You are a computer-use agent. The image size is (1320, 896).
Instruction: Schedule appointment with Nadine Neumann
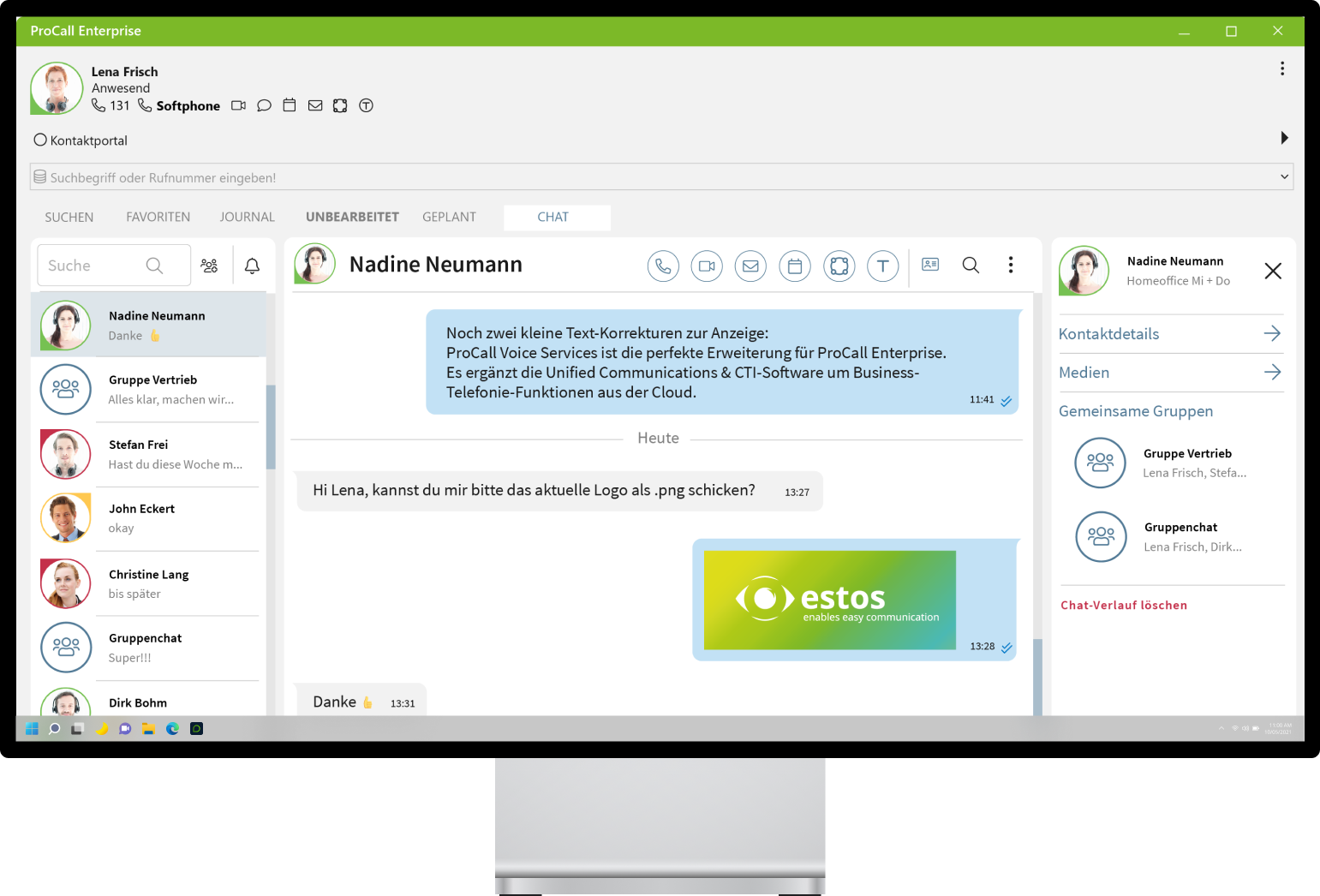pos(795,266)
